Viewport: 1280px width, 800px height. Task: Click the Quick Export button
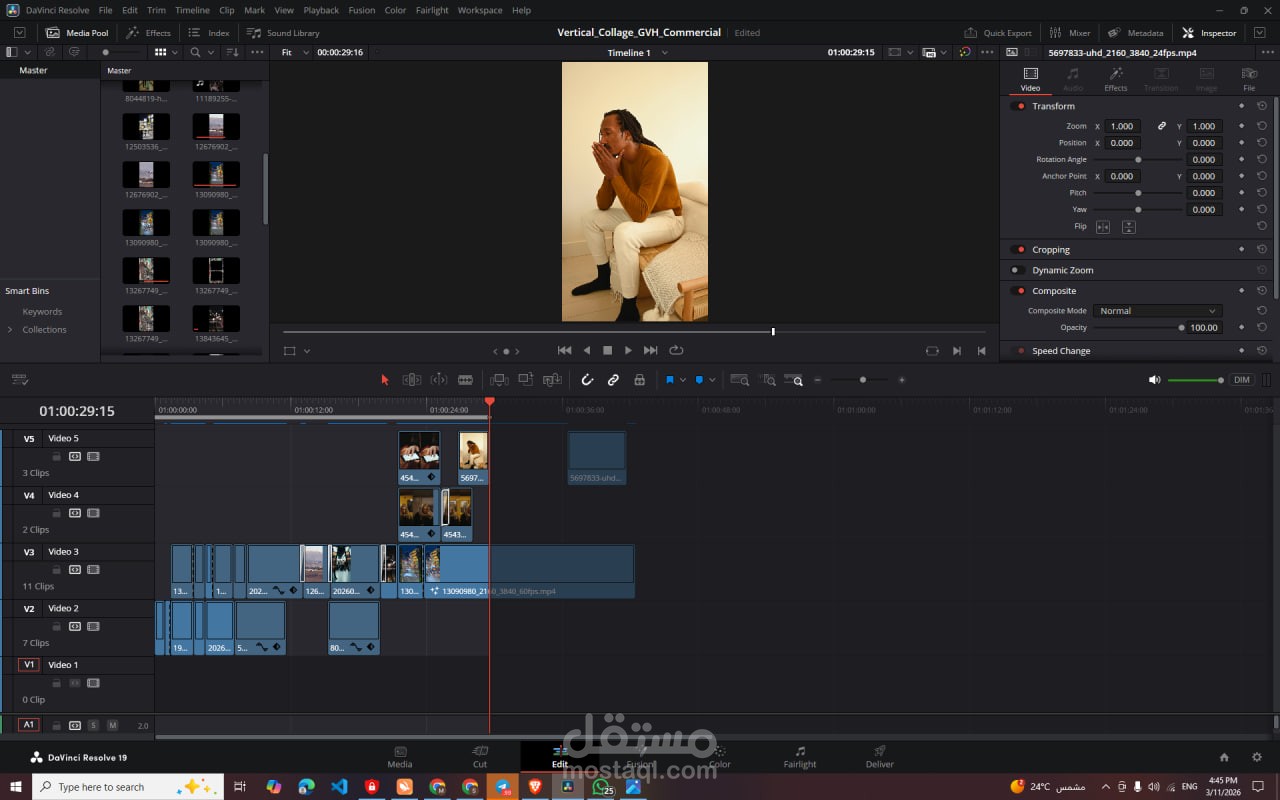click(x=997, y=33)
